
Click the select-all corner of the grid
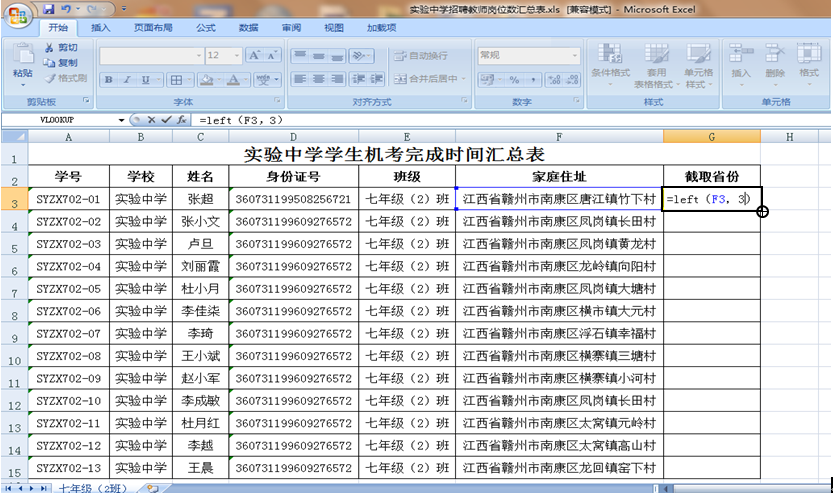[x=14, y=137]
